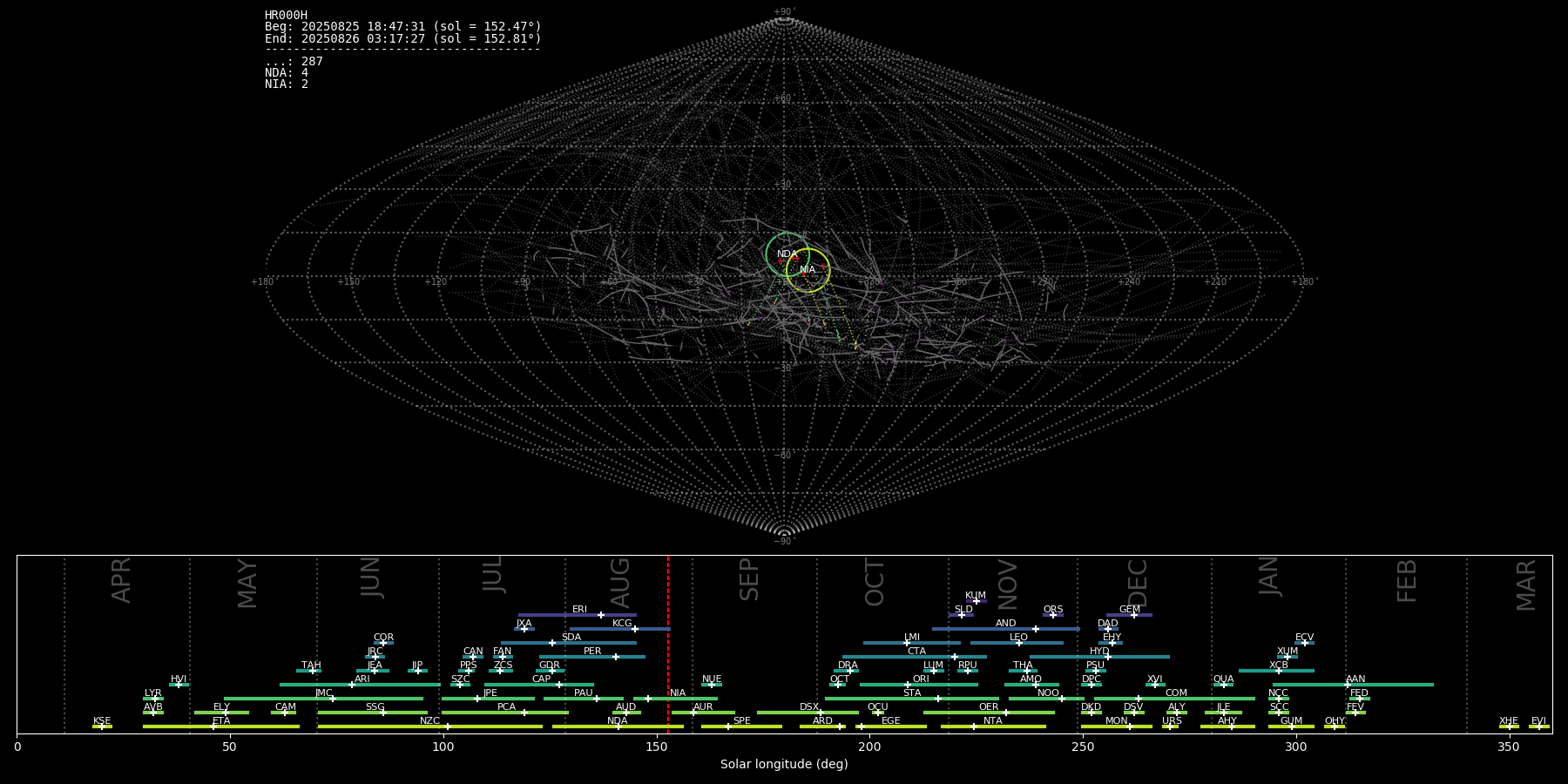This screenshot has height=784, width=1568.
Task: Click the URS shower label
Action: tap(1172, 721)
